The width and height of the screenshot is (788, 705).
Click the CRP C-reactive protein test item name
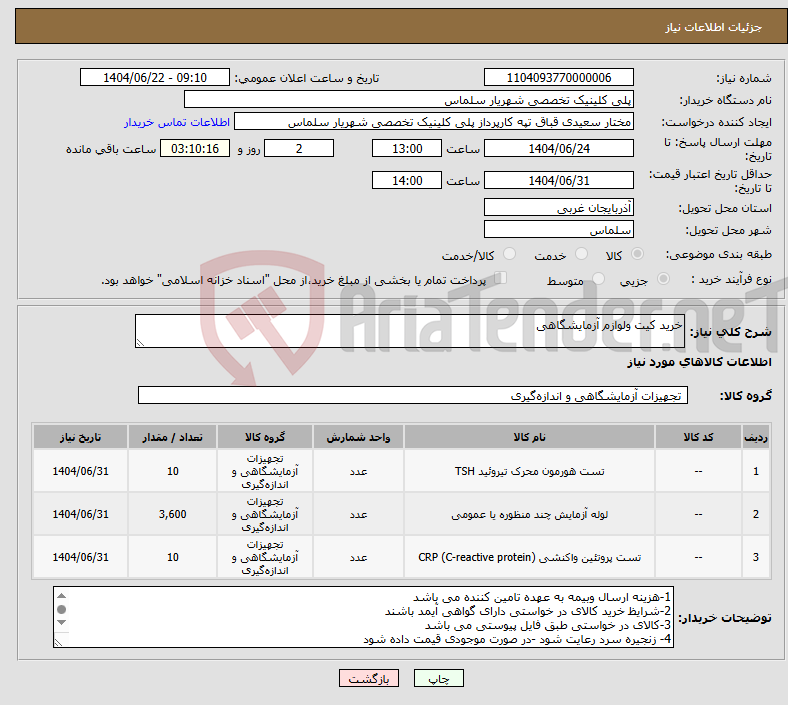[x=529, y=557]
